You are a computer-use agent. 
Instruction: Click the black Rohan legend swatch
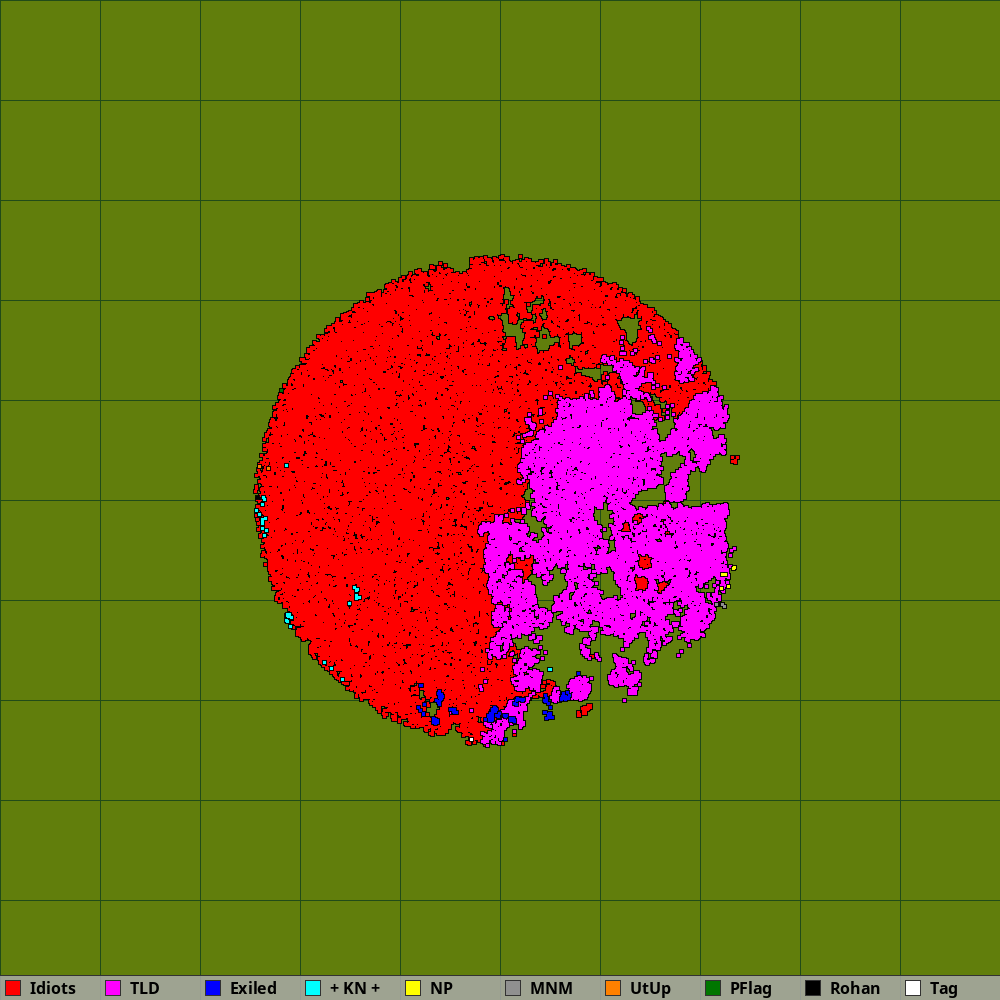click(x=813, y=988)
